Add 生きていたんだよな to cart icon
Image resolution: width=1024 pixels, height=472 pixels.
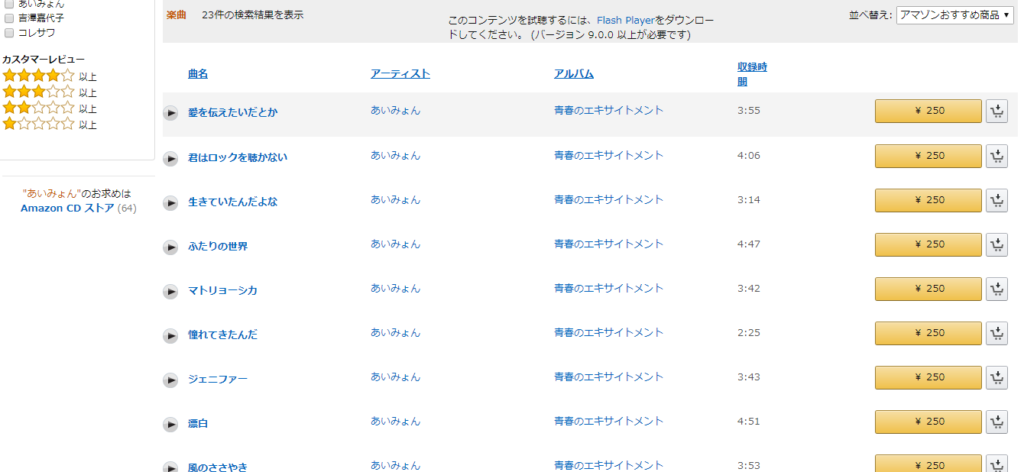click(x=997, y=200)
